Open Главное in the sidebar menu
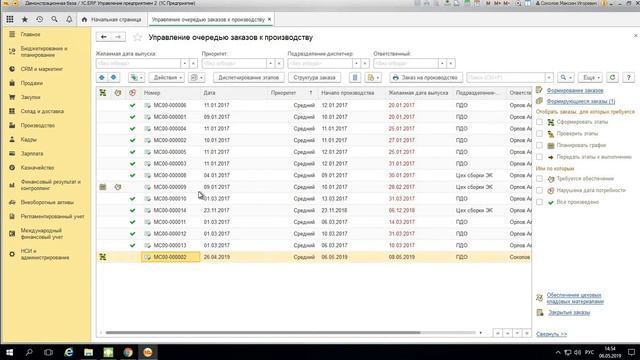The width and height of the screenshot is (640, 360). (31, 35)
